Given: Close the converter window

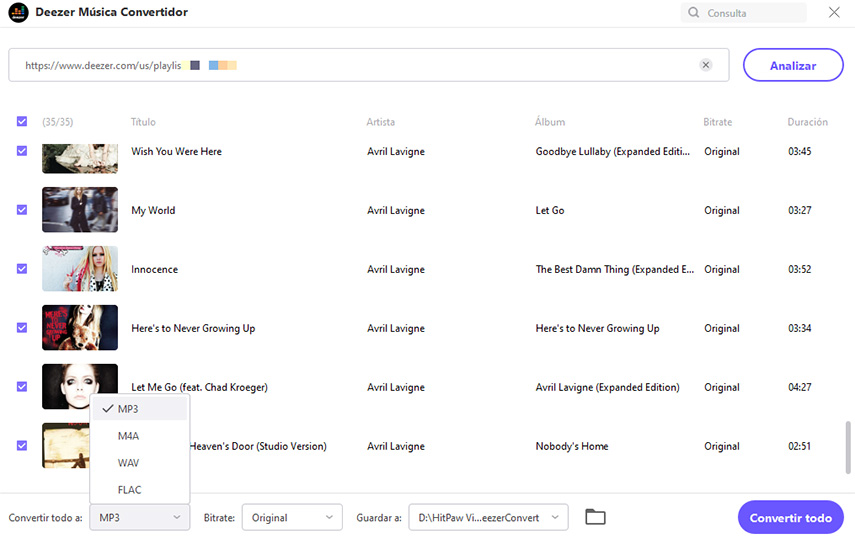Looking at the screenshot, I should [834, 12].
